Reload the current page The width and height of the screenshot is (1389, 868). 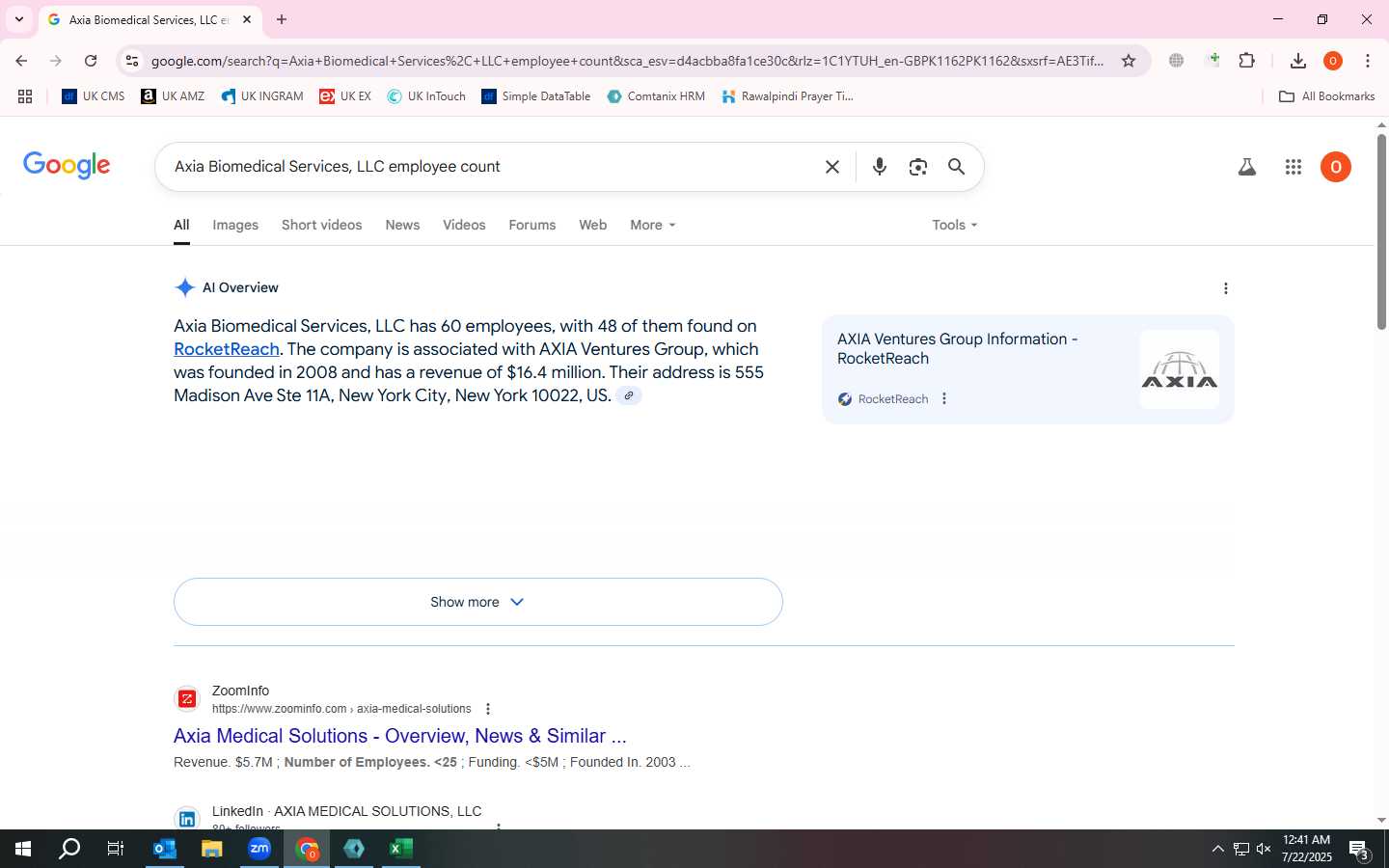91,61
